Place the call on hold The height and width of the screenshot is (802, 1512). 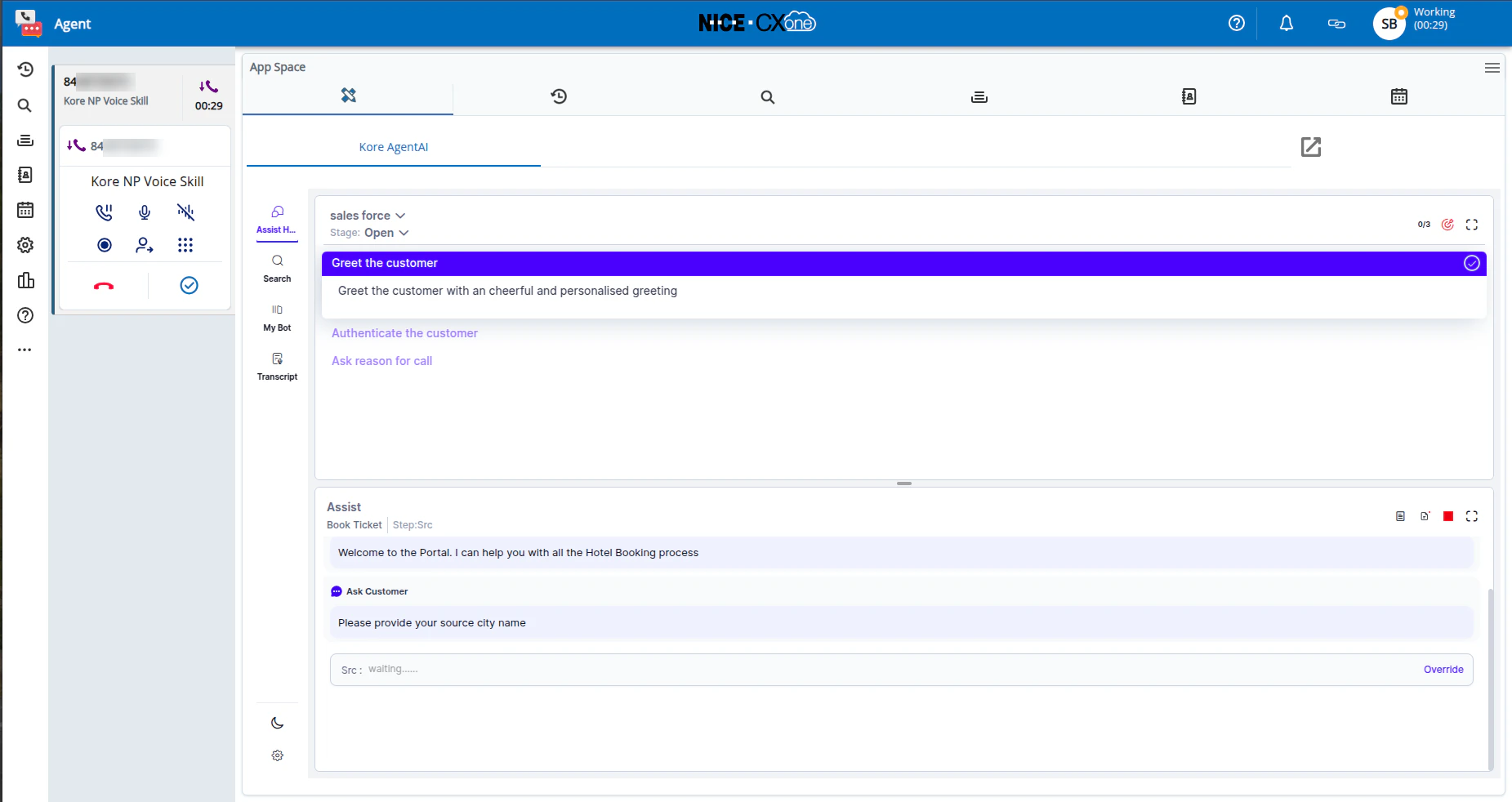104,212
